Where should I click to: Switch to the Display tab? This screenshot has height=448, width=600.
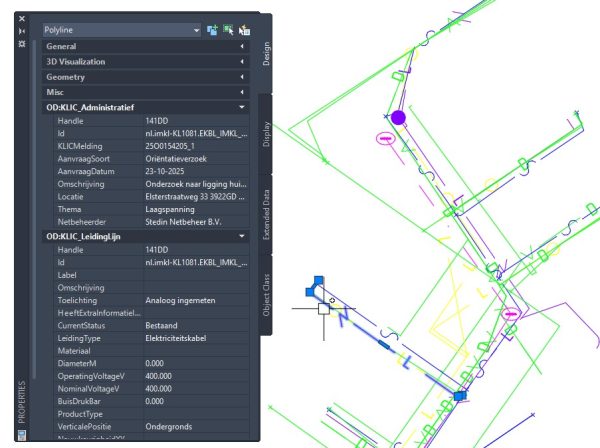(267, 134)
